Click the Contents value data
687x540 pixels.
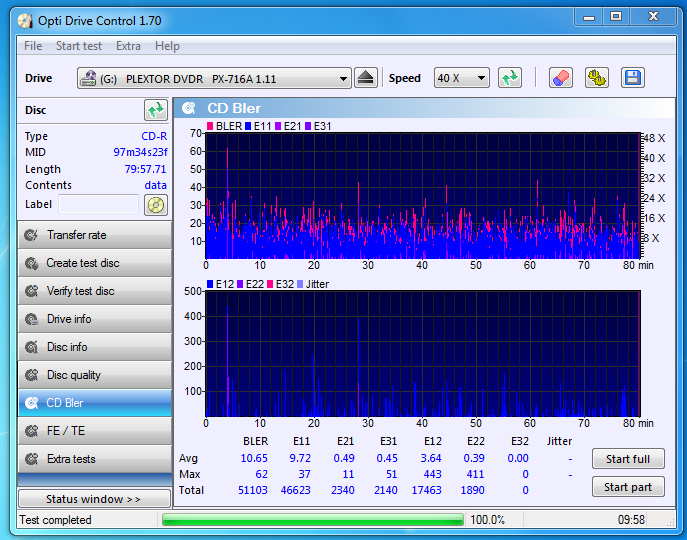(156, 185)
